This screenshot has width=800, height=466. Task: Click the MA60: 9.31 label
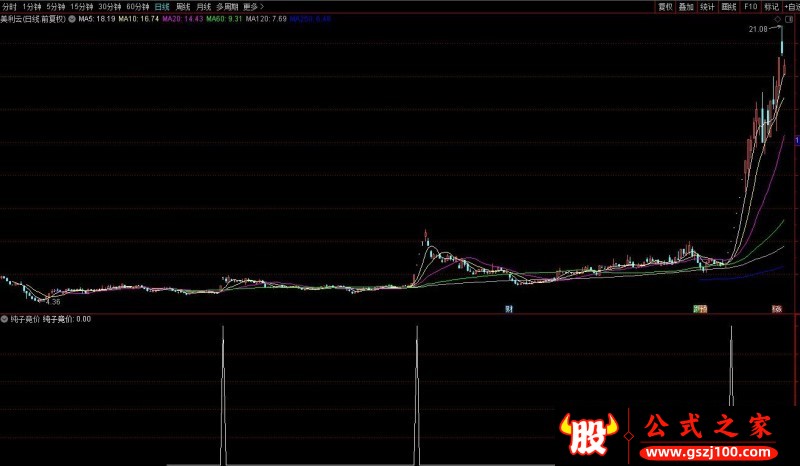tap(224, 19)
